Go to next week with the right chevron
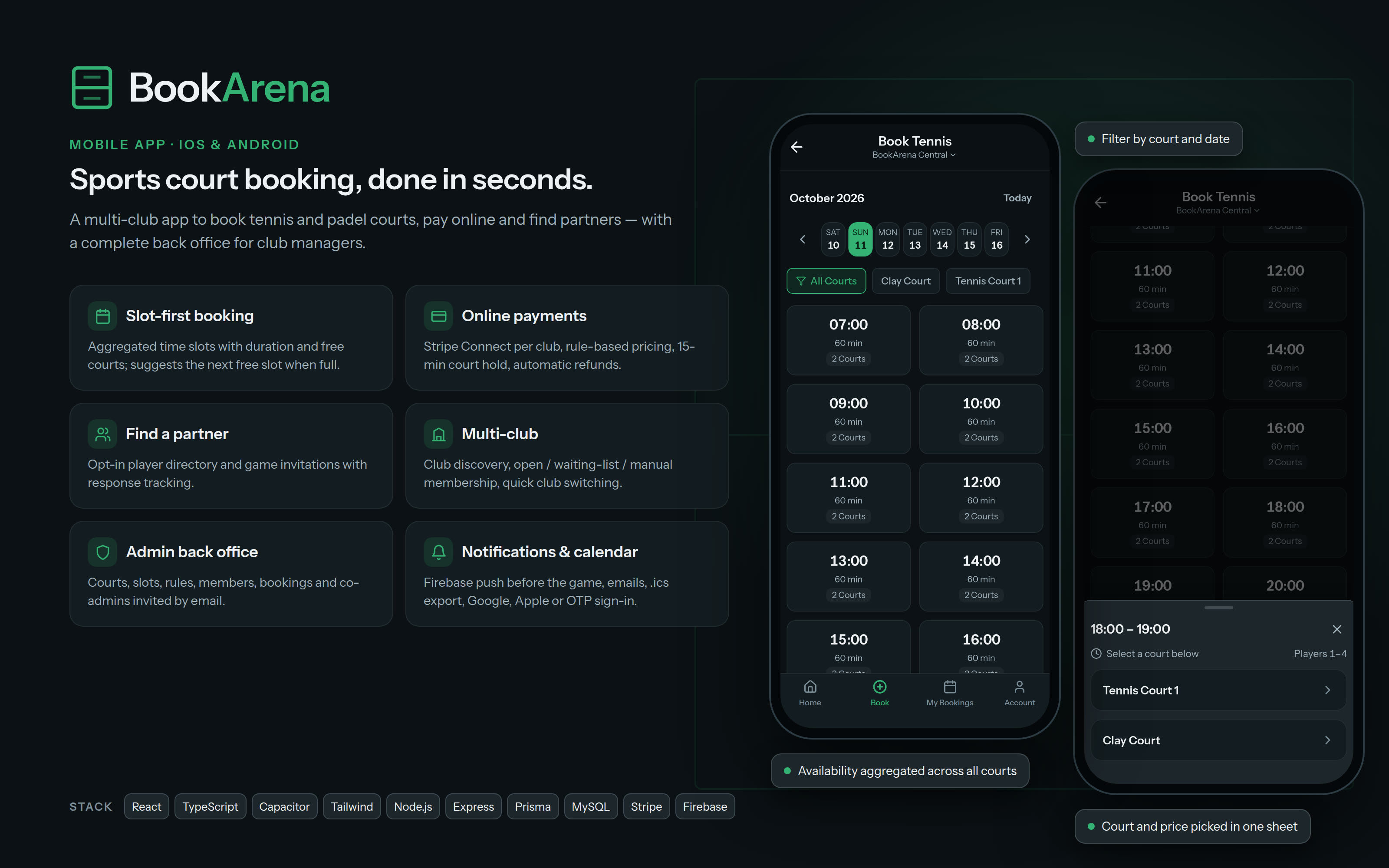 click(1027, 240)
